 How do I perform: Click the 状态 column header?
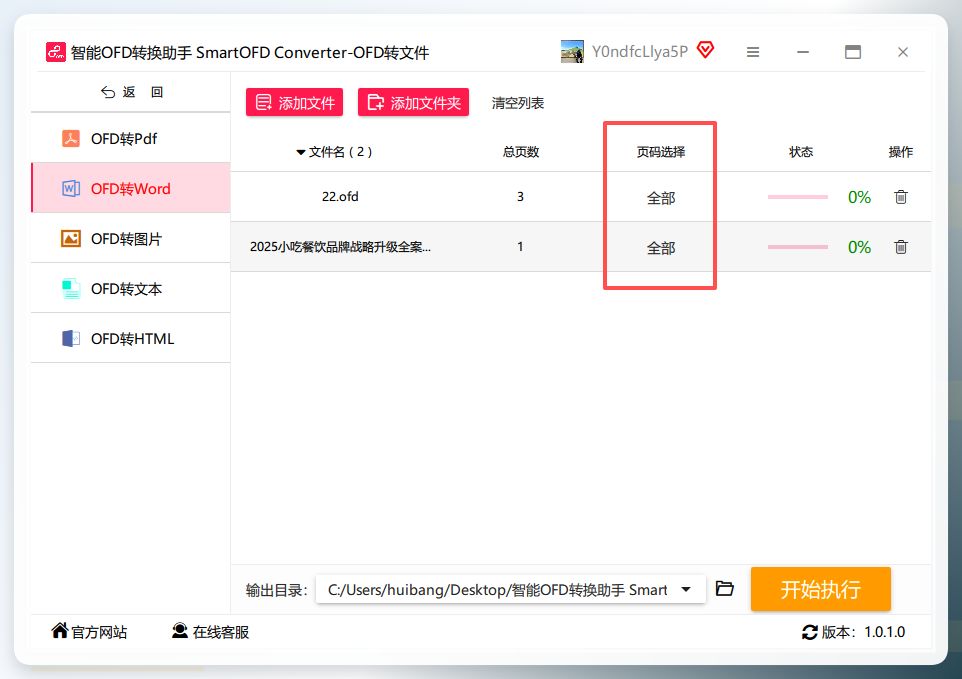[801, 152]
